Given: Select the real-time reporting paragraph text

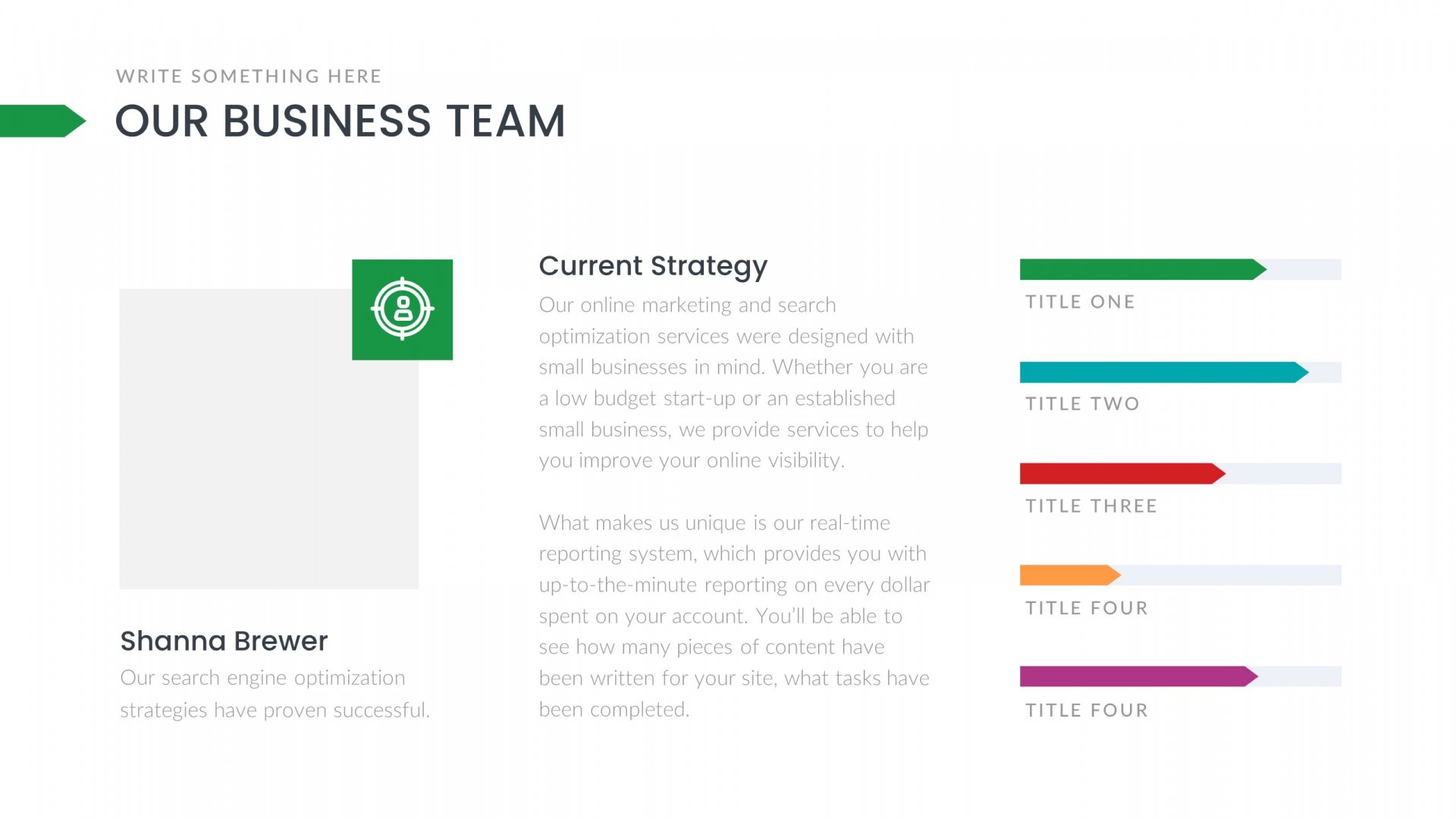Looking at the screenshot, I should click(x=734, y=616).
